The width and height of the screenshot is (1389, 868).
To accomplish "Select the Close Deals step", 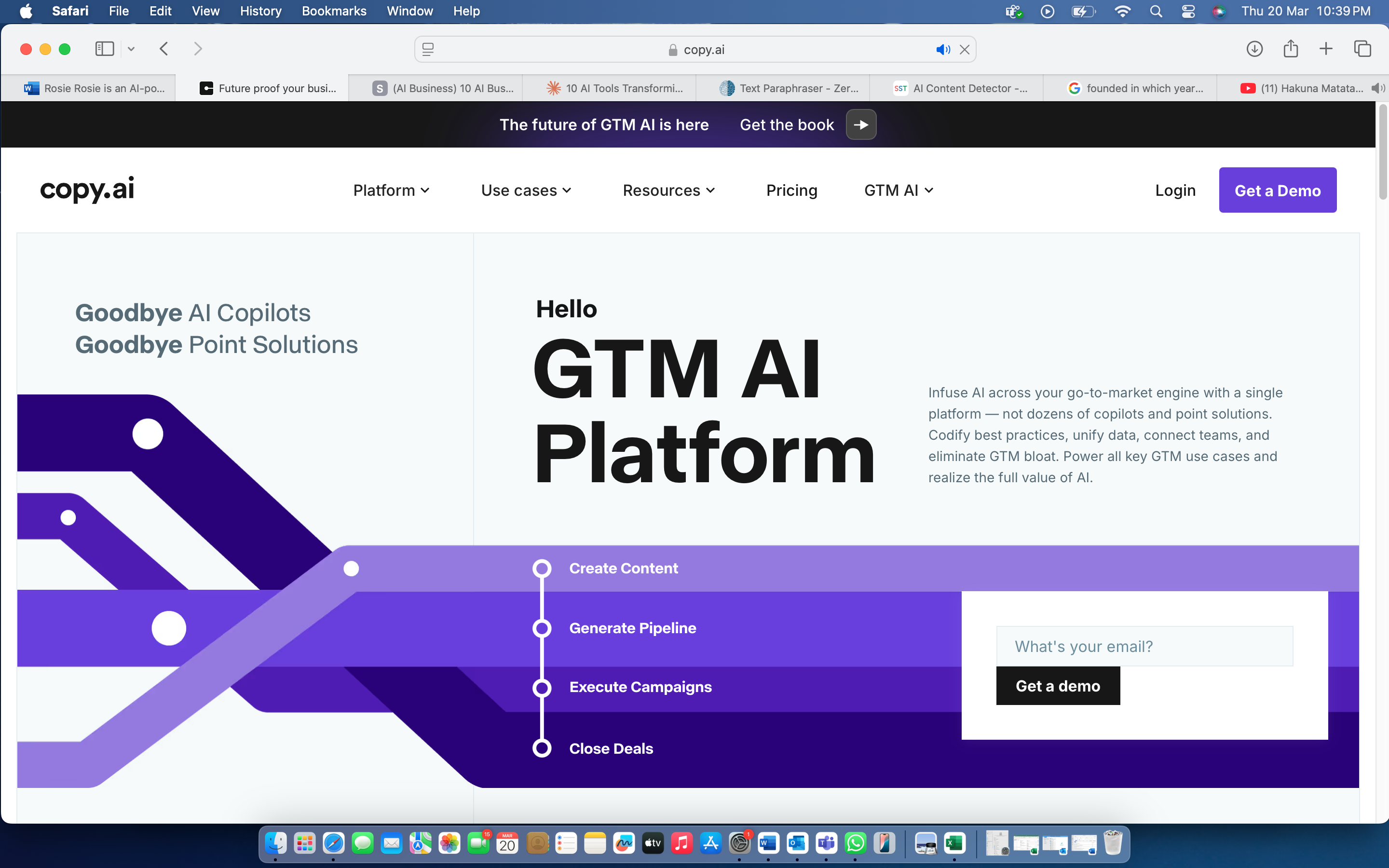I will [x=611, y=748].
